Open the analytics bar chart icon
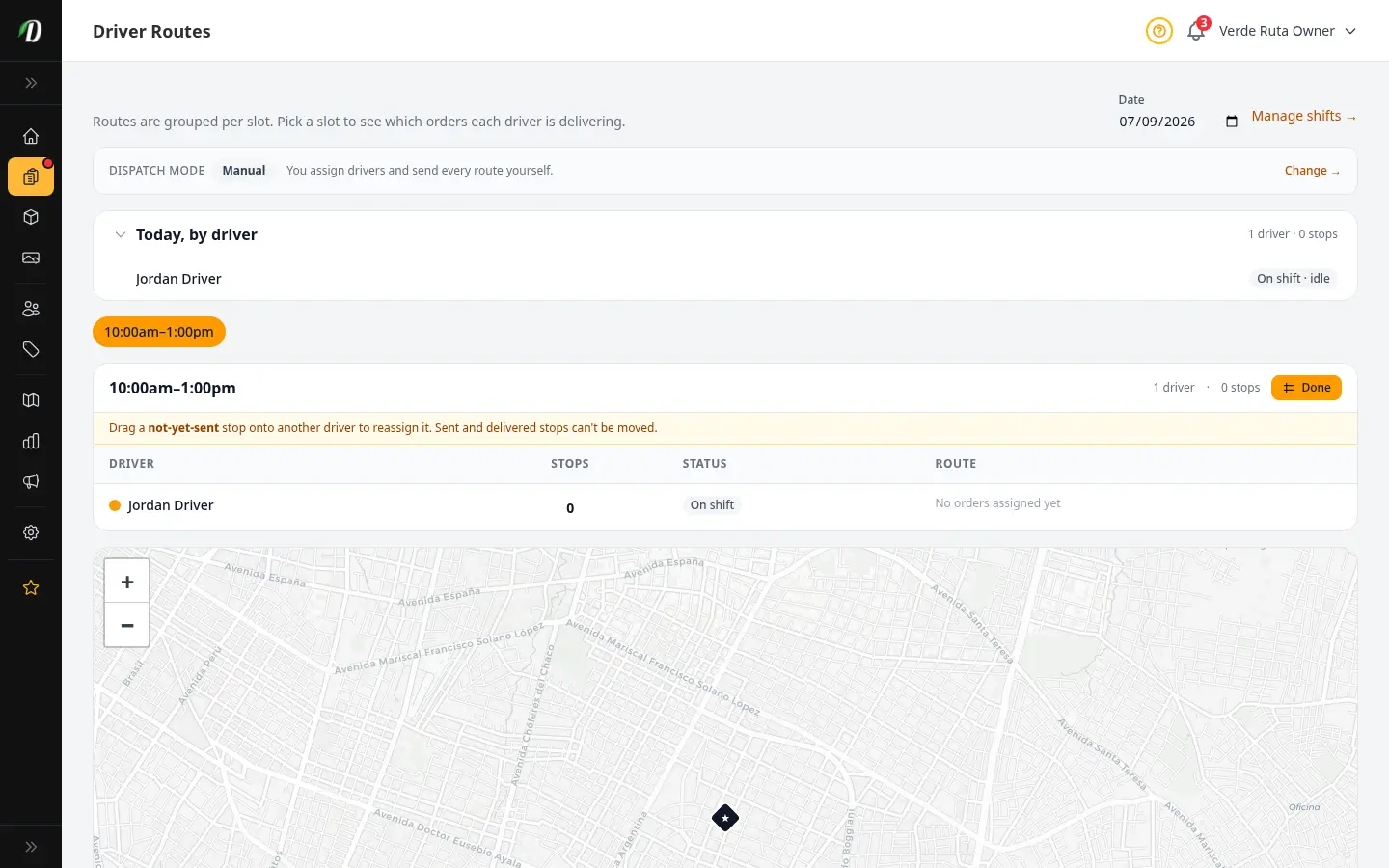The width and height of the screenshot is (1389, 868). click(31, 441)
